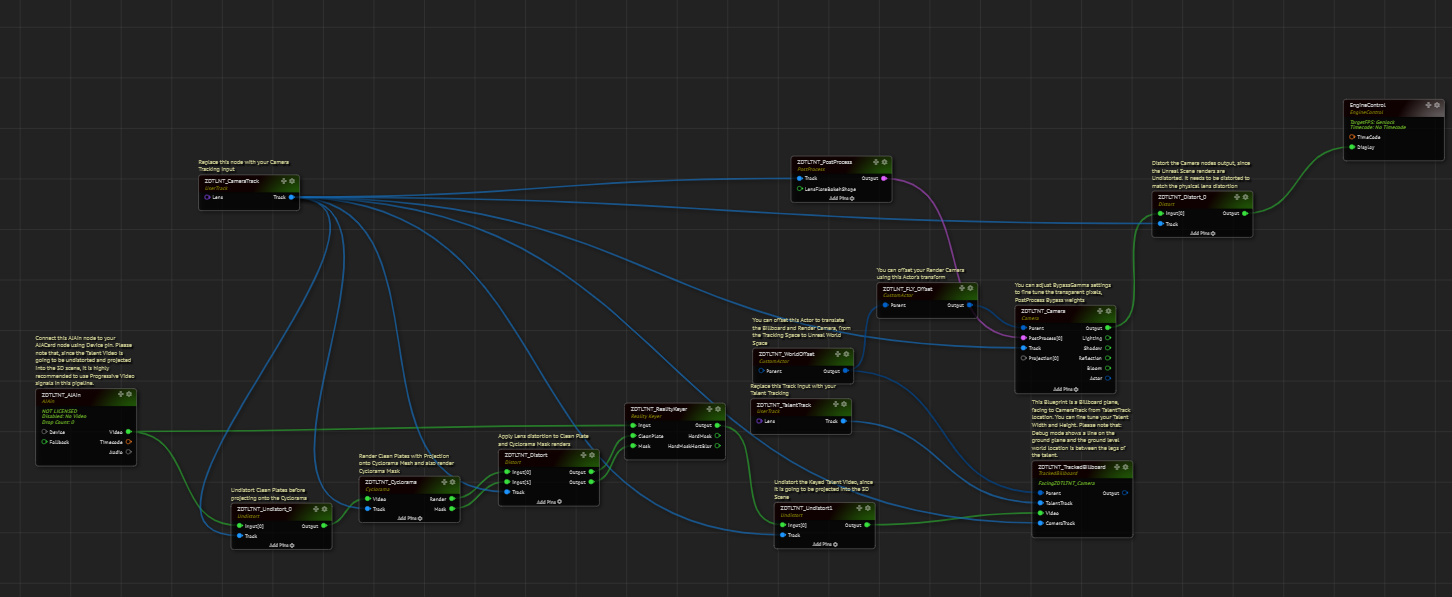Open settings gear on the ZDTLTNT_AJAIn node
1452x597 pixels.
click(x=130, y=395)
